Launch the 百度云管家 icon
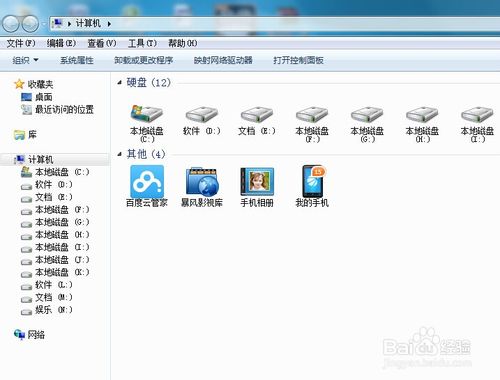The height and width of the screenshot is (380, 500). pyautogui.click(x=147, y=186)
